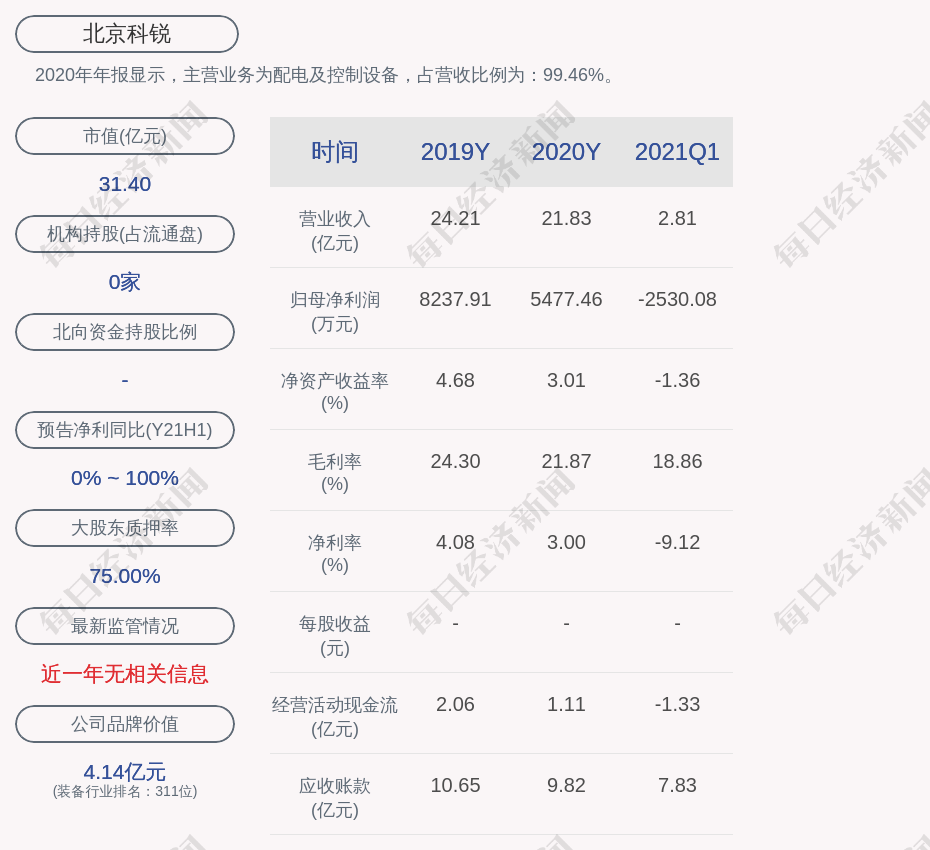Click gross margin value 24.30
Viewport: 930px width, 850px height.
coord(455,461)
